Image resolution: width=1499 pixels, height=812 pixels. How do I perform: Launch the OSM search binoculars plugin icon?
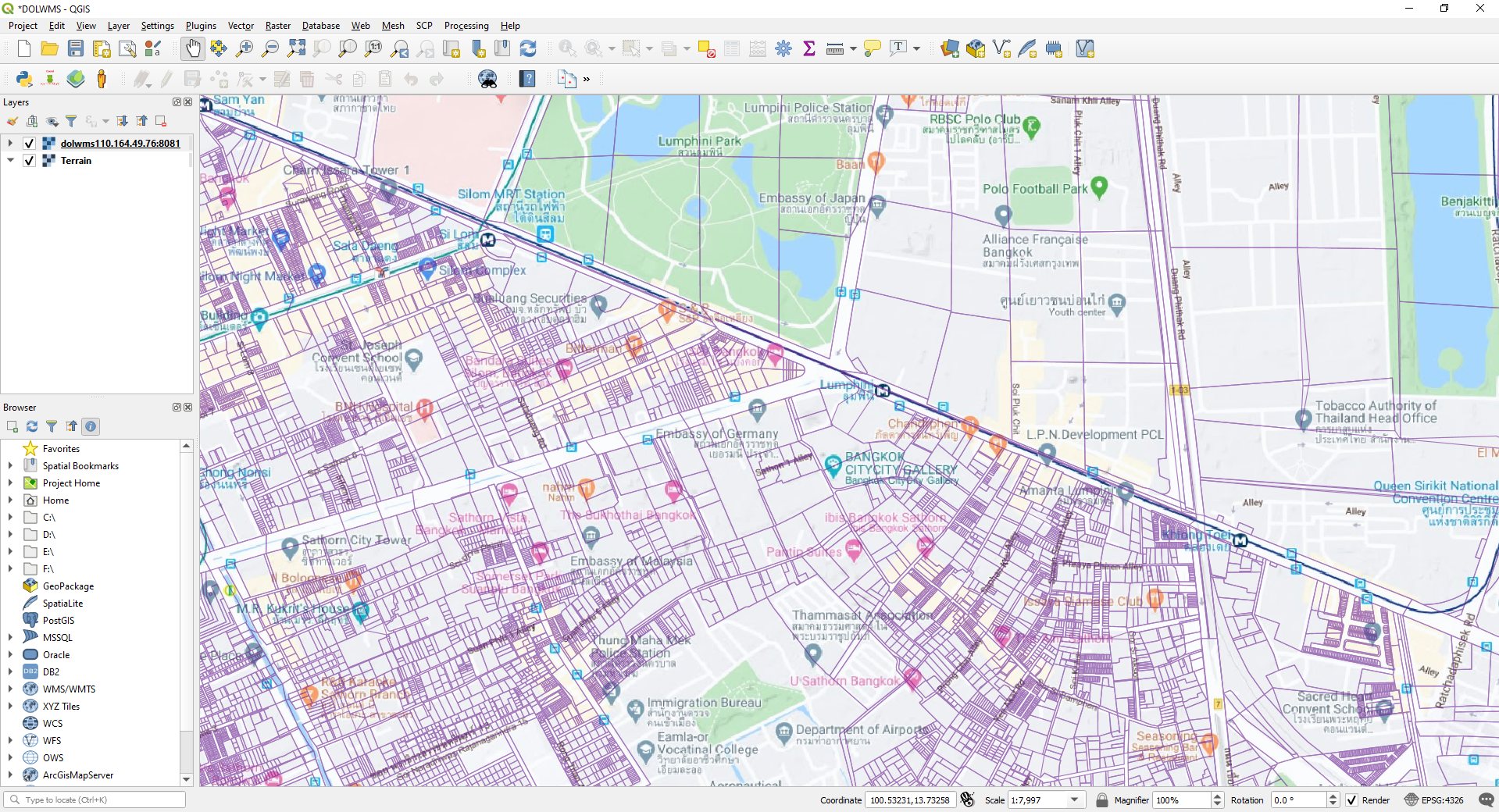click(487, 79)
